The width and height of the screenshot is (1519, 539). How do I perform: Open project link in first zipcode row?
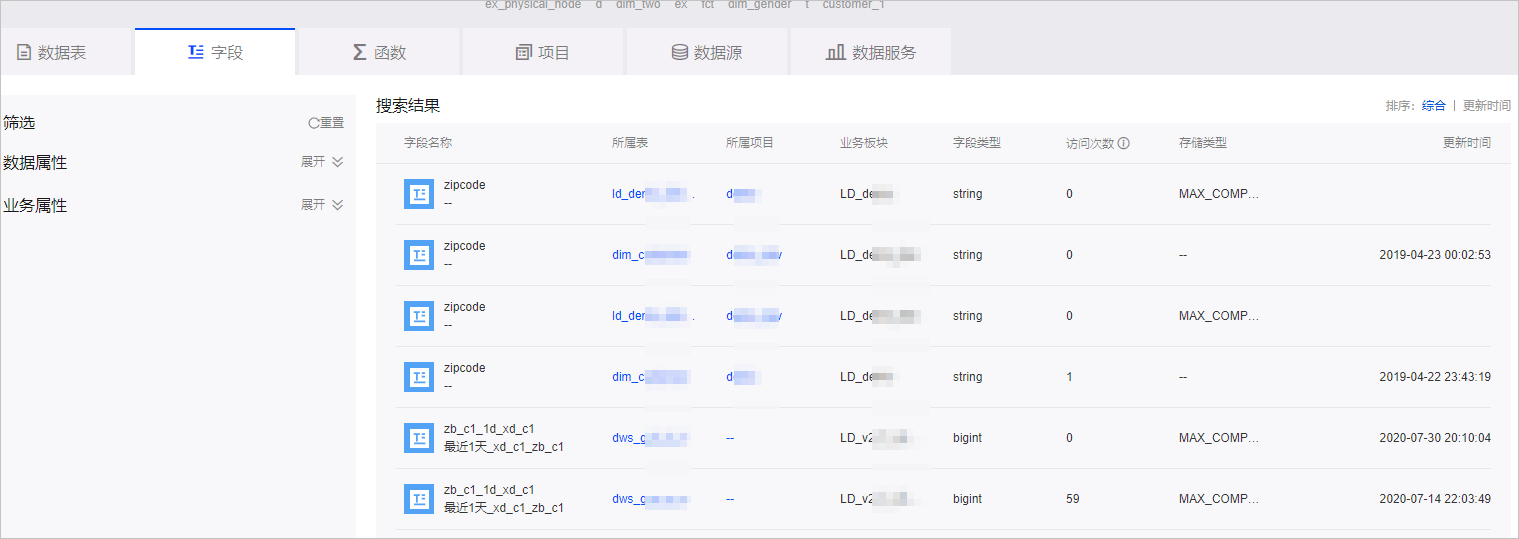744,194
